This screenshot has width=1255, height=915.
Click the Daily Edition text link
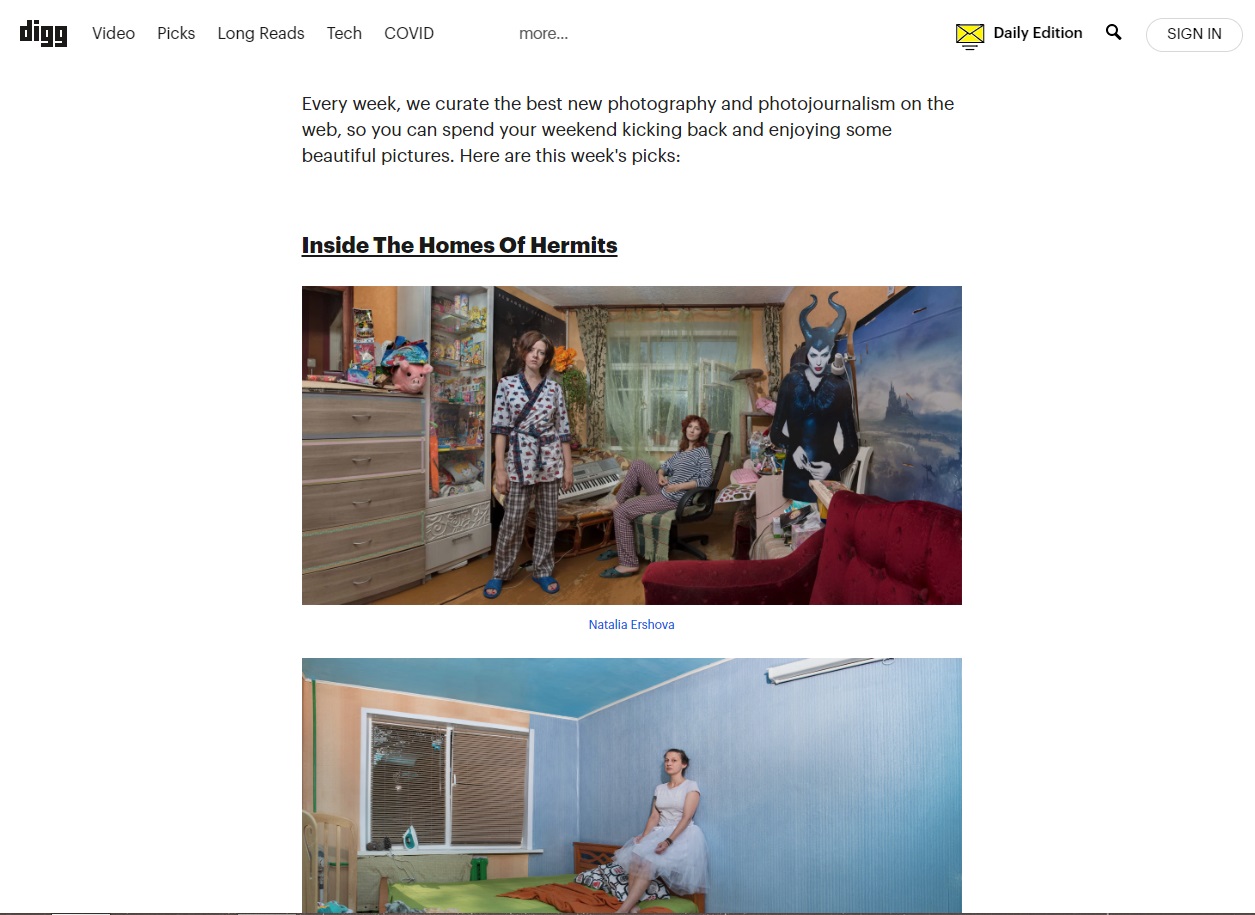point(1038,33)
